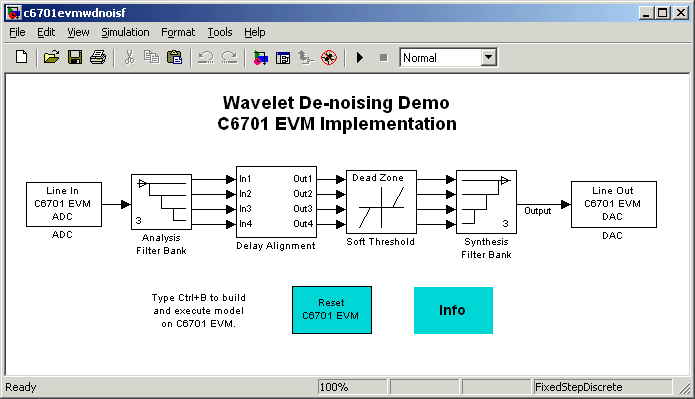
Task: Open the Format menu
Action: point(178,32)
